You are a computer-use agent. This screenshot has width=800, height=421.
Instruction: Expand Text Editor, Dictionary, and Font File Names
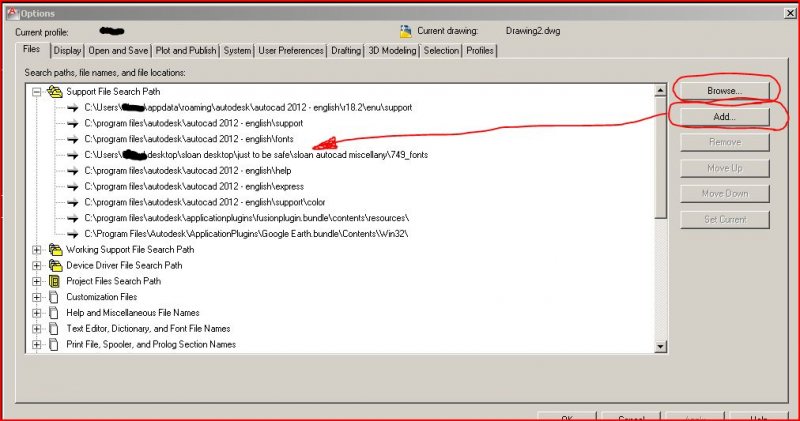pyautogui.click(x=36, y=329)
